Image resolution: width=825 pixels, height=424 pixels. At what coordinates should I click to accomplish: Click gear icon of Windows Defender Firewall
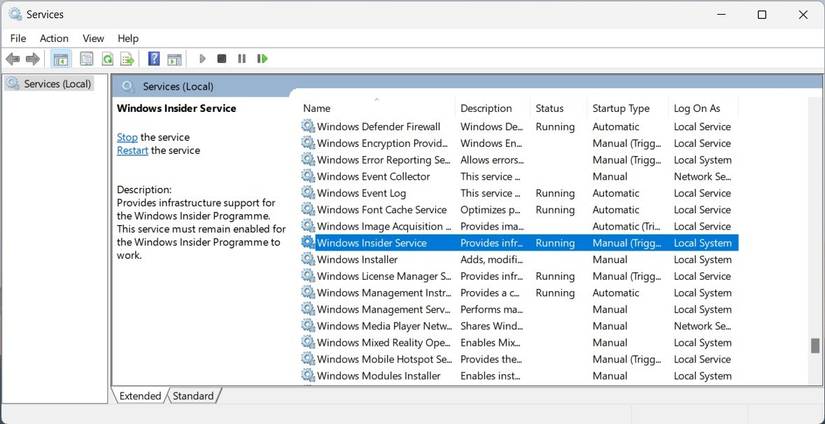[x=307, y=126]
